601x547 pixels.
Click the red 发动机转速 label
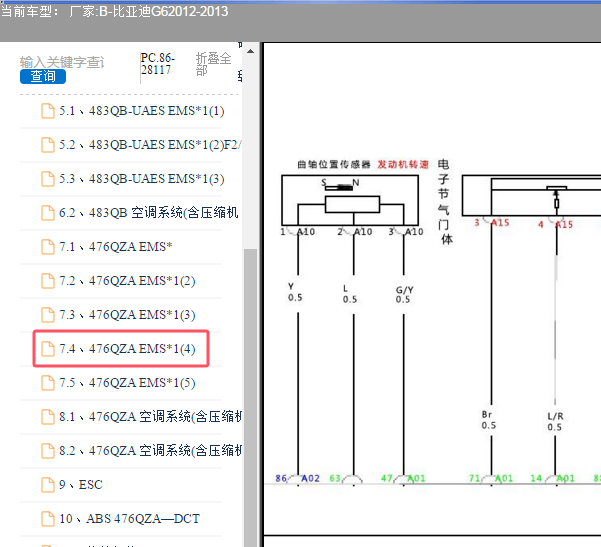[x=403, y=164]
